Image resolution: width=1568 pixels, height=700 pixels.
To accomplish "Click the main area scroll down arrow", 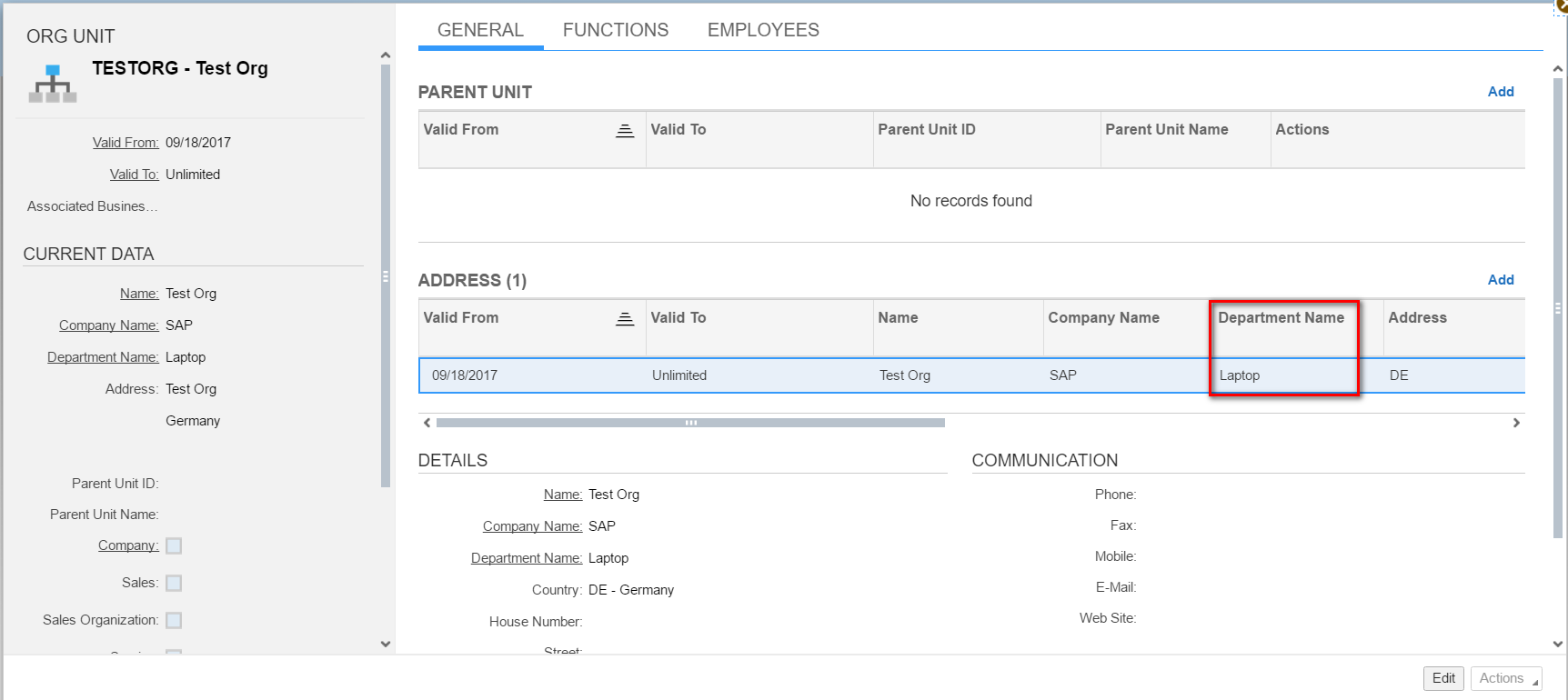I will [x=1558, y=644].
